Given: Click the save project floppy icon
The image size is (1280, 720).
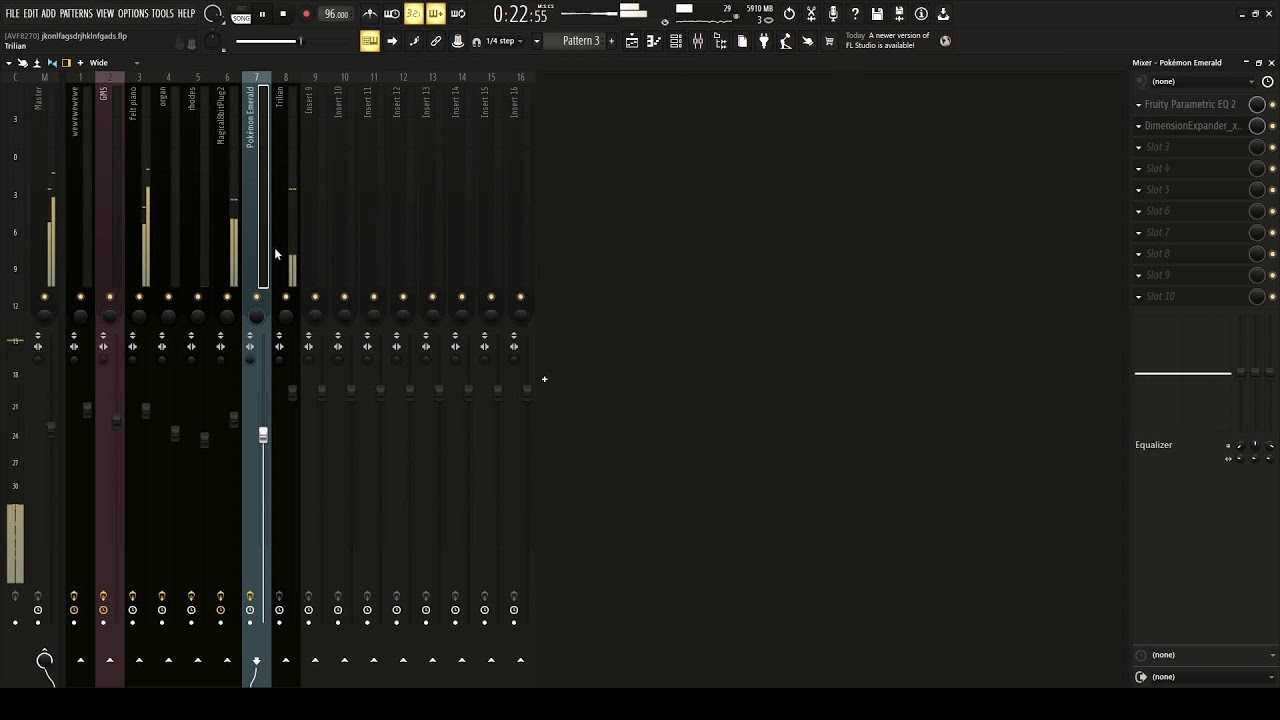Looking at the screenshot, I should pos(877,14).
